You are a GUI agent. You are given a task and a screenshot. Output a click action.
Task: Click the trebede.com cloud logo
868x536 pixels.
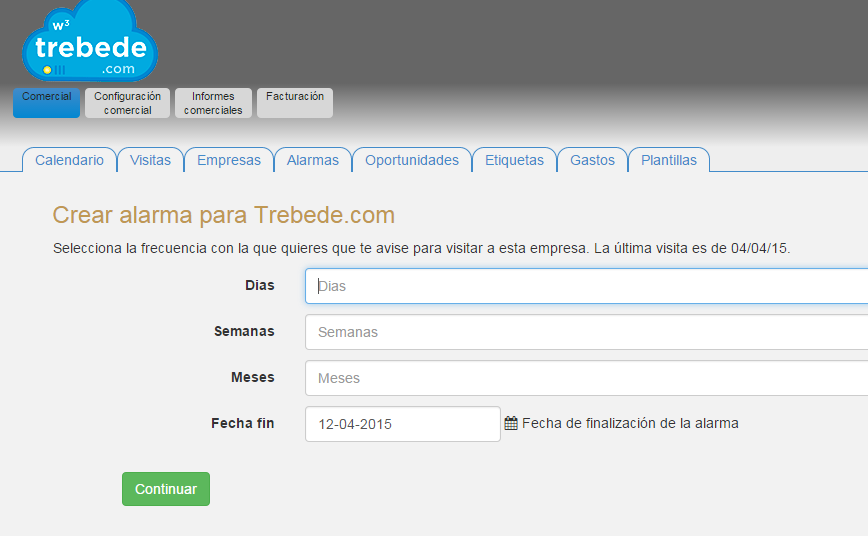coord(90,41)
